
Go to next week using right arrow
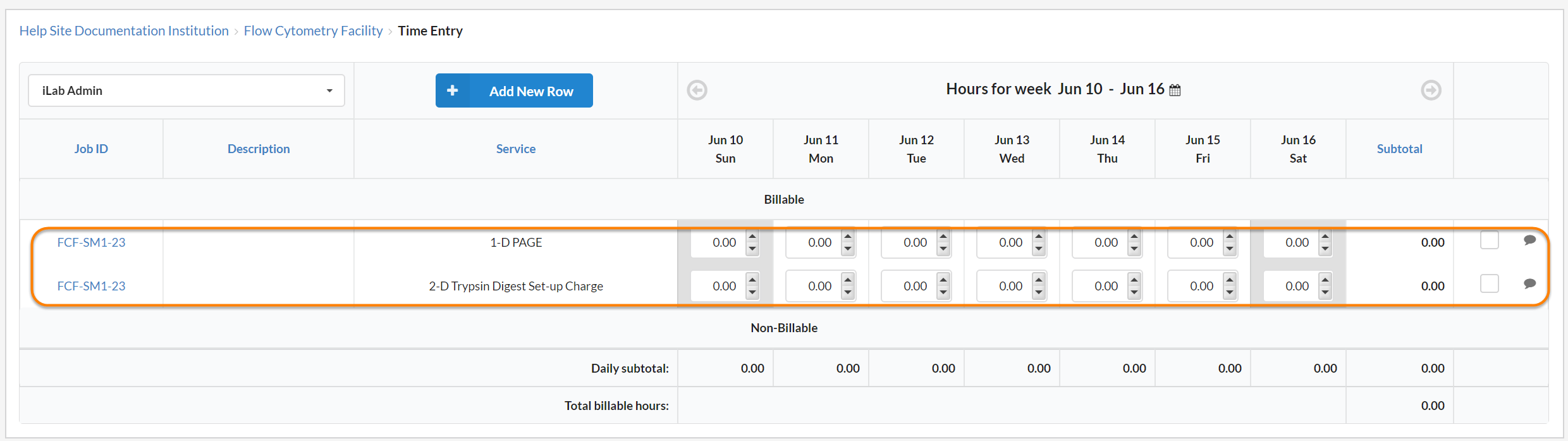[1431, 90]
